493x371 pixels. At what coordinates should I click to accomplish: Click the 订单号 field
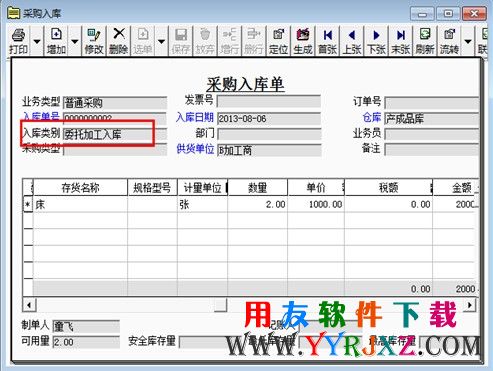(432, 103)
